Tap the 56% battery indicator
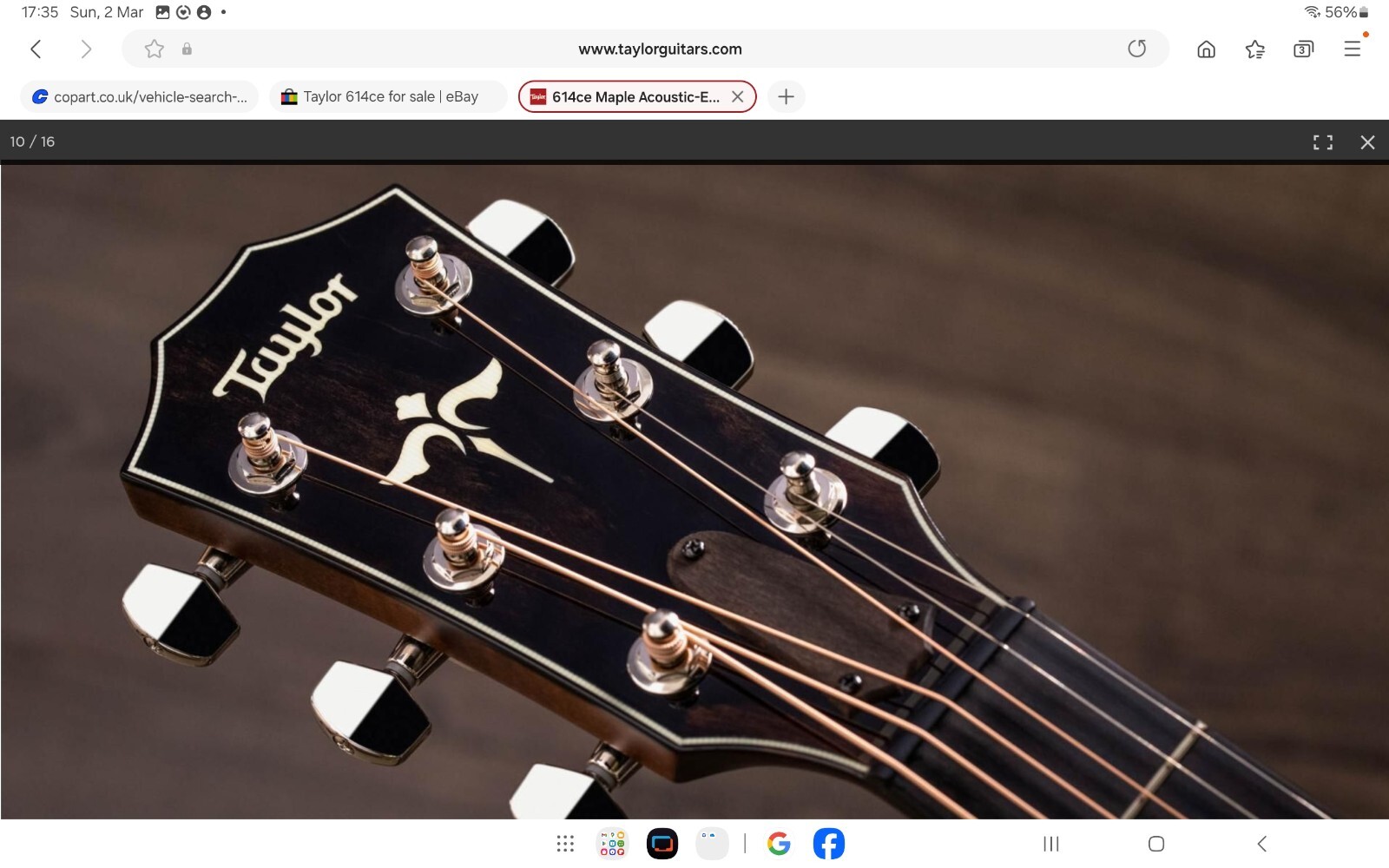The image size is (1389, 868). click(1346, 12)
